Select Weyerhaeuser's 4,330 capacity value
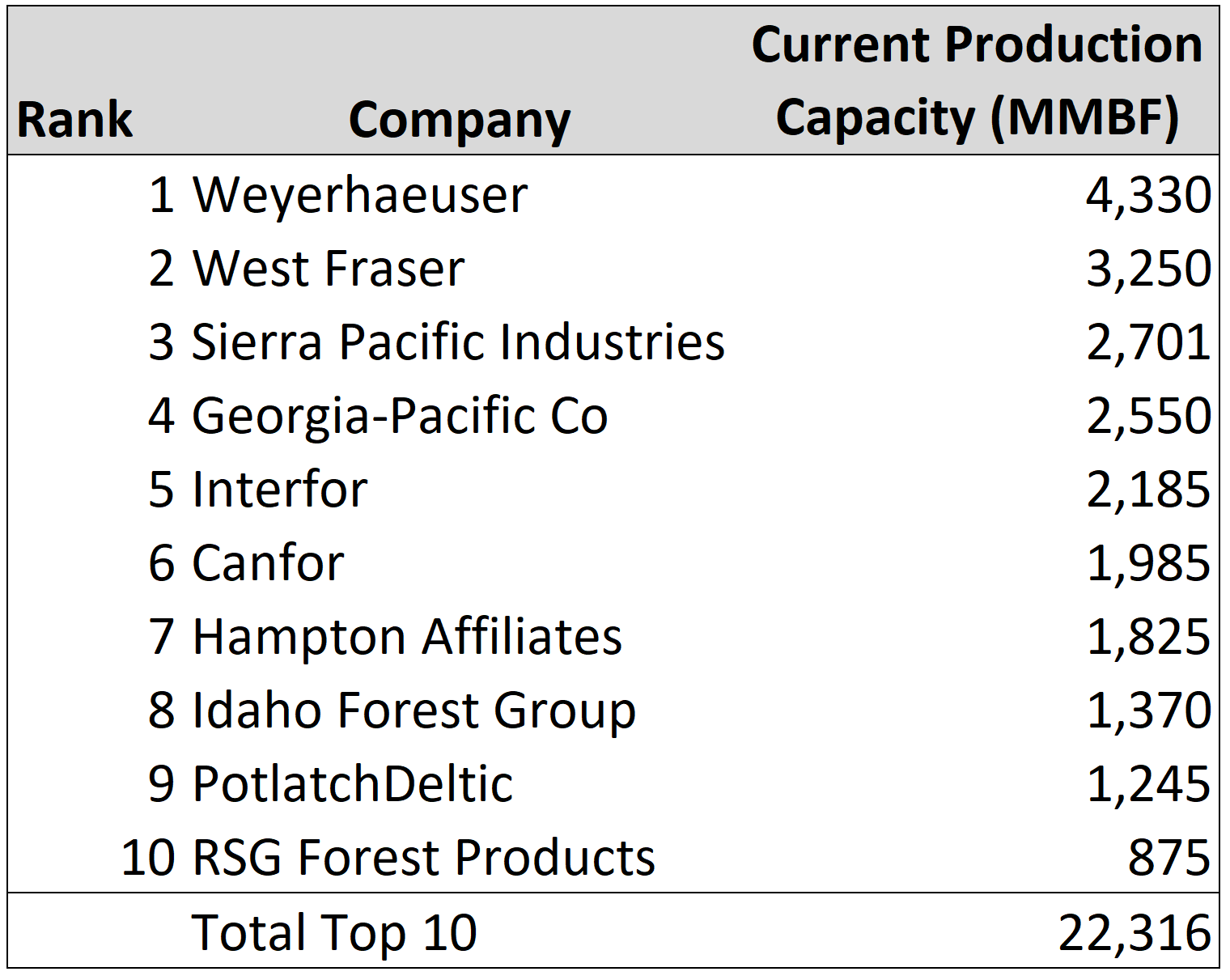Viewport: 1230px width, 980px height. [1147, 195]
